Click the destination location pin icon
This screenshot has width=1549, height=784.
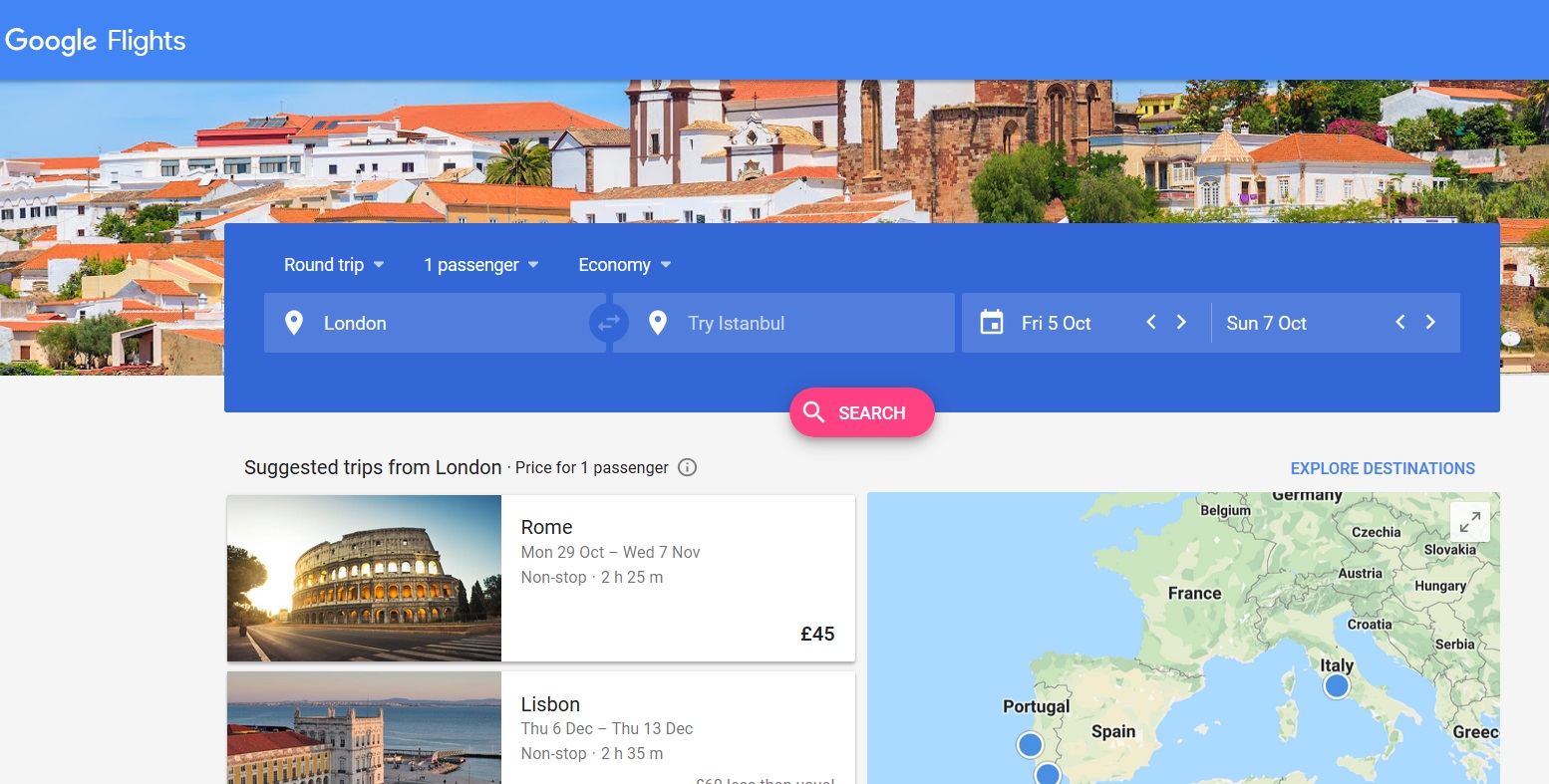pos(658,323)
